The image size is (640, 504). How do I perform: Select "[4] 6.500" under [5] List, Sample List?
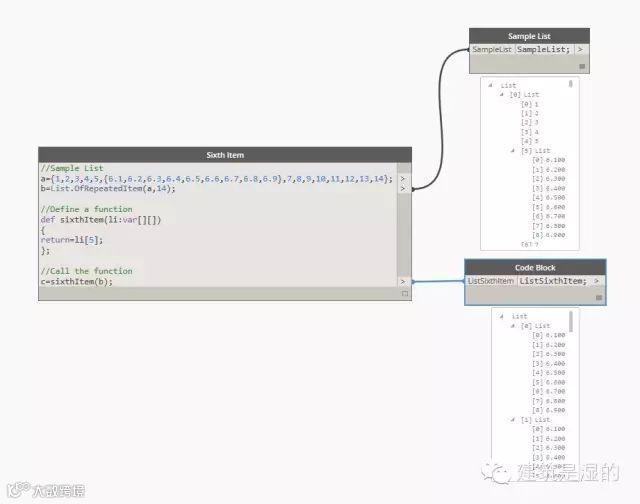click(x=549, y=198)
